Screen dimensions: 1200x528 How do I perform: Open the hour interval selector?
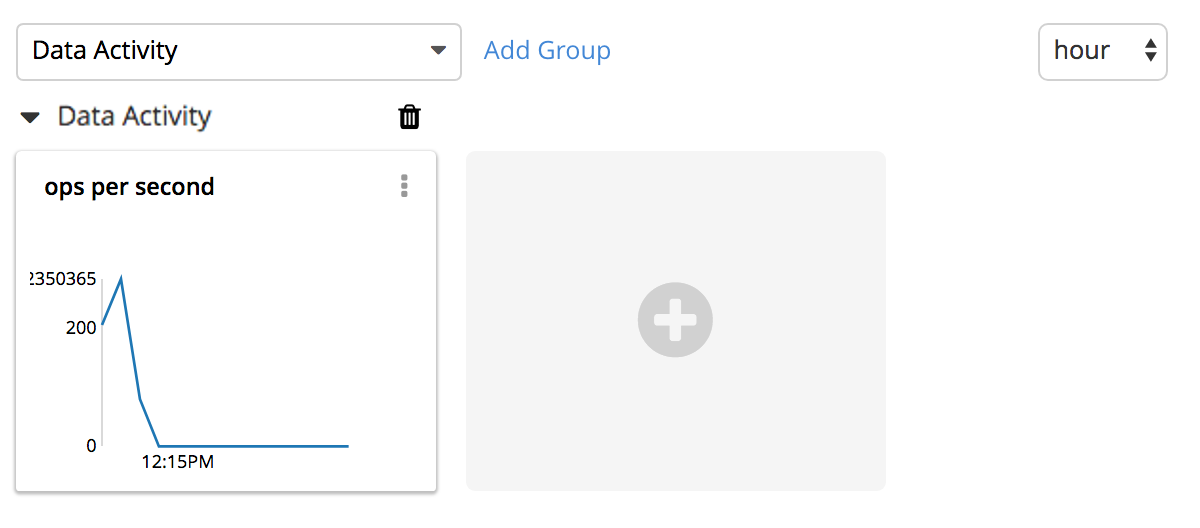coord(1102,51)
